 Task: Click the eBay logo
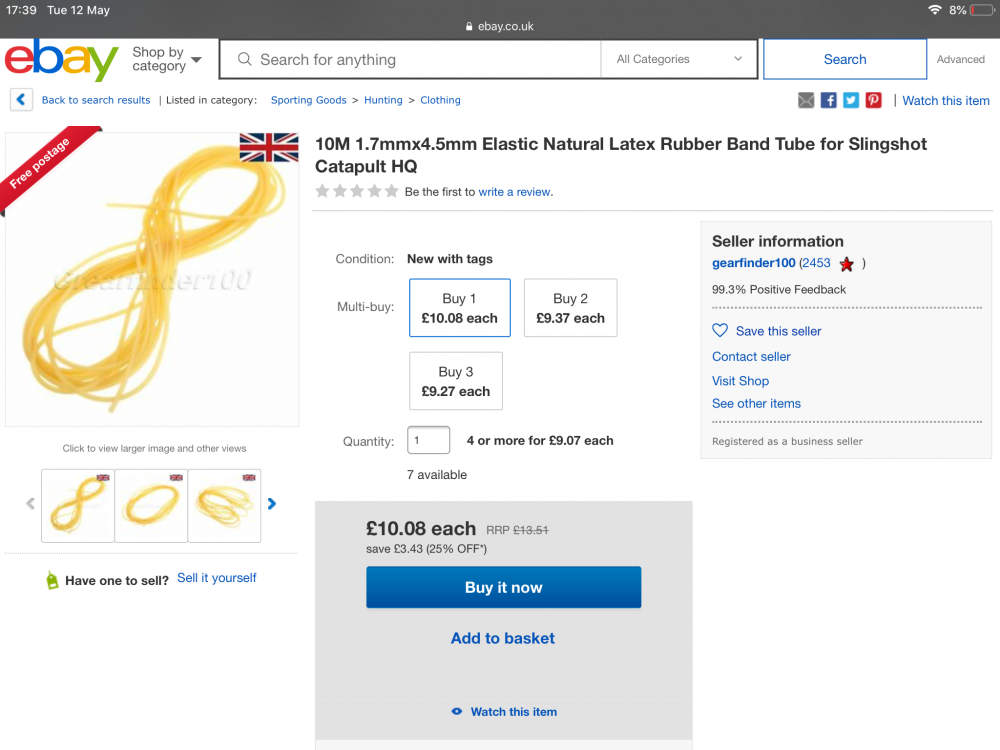click(61, 59)
